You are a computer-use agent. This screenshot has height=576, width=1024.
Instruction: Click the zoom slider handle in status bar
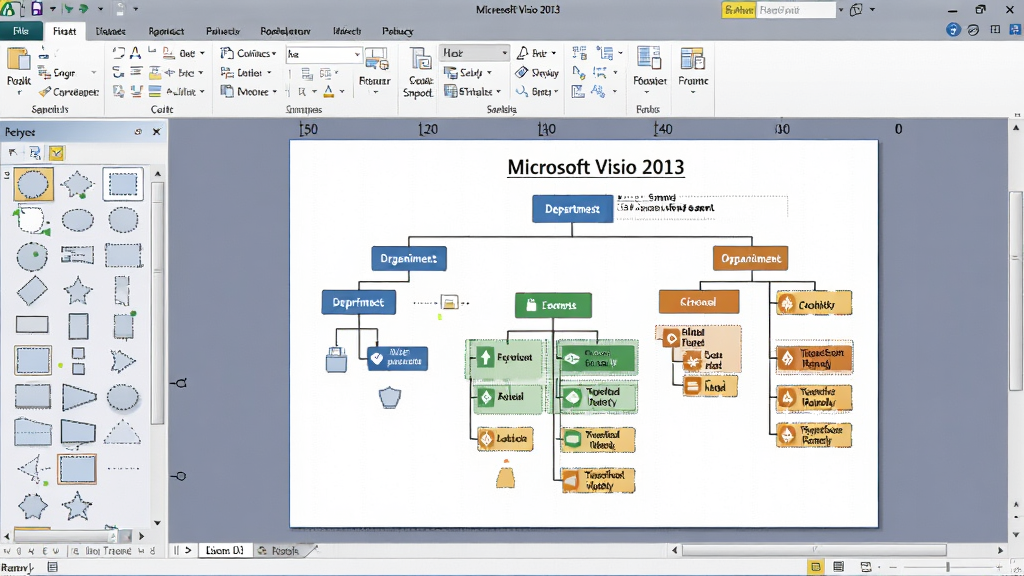tap(947, 567)
